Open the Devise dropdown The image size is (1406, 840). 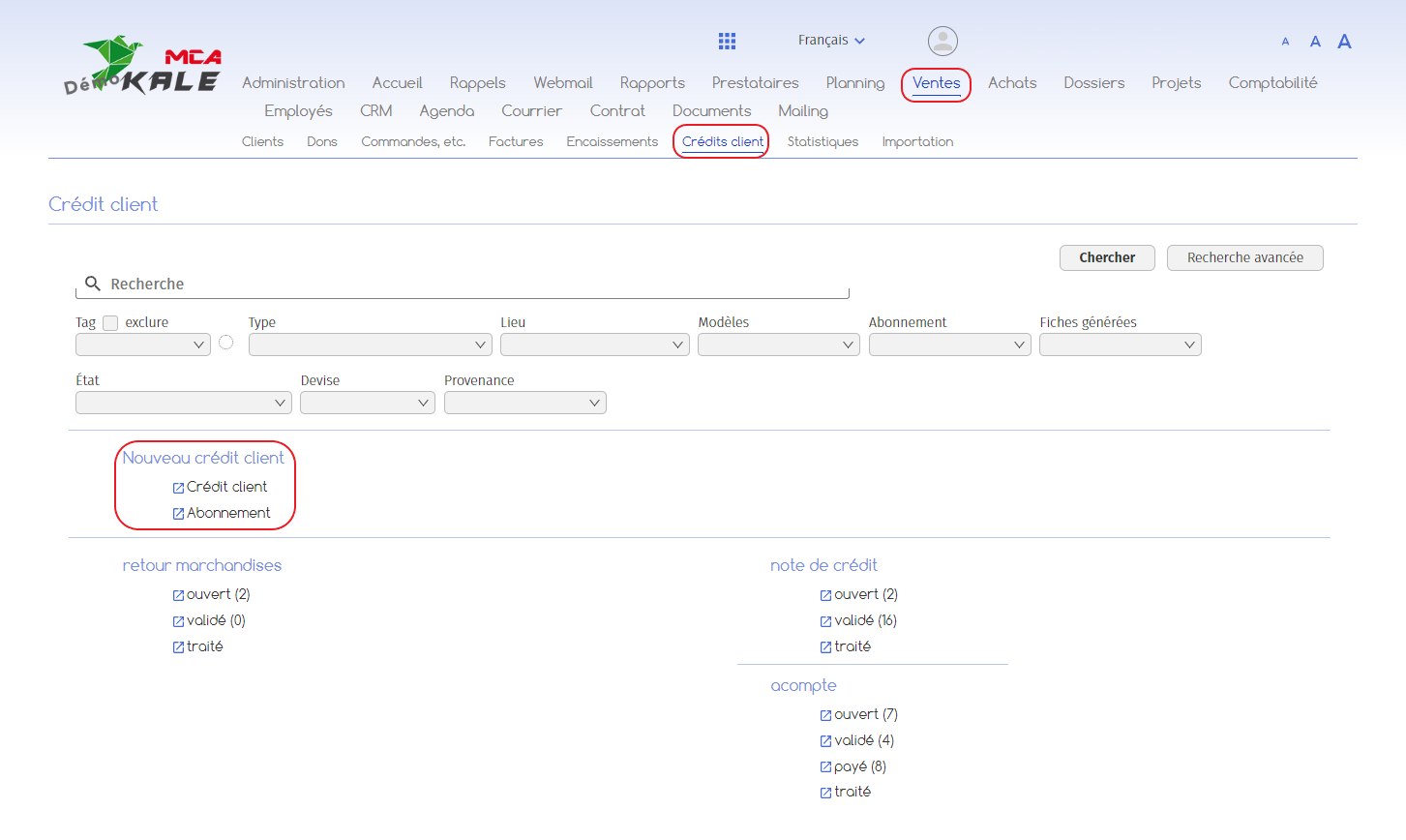[x=367, y=403]
